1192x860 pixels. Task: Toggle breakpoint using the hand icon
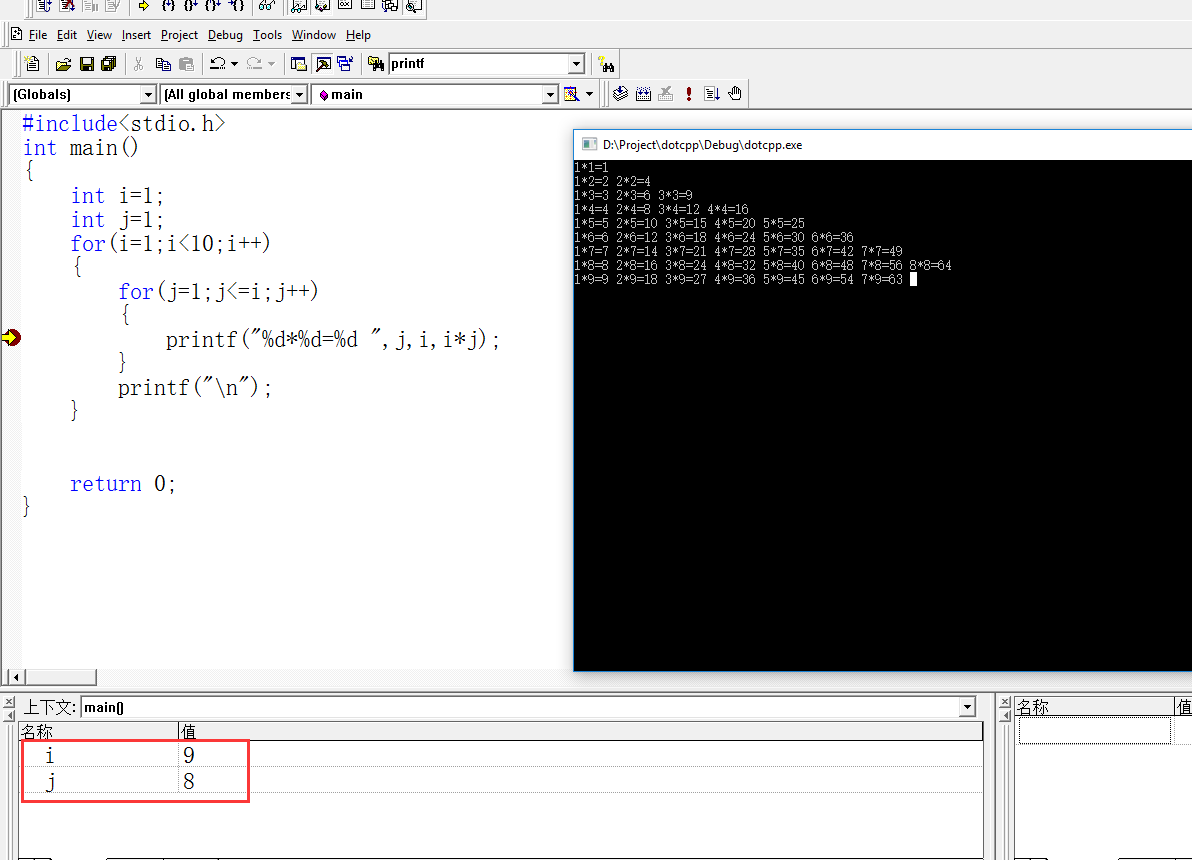pyautogui.click(x=735, y=94)
